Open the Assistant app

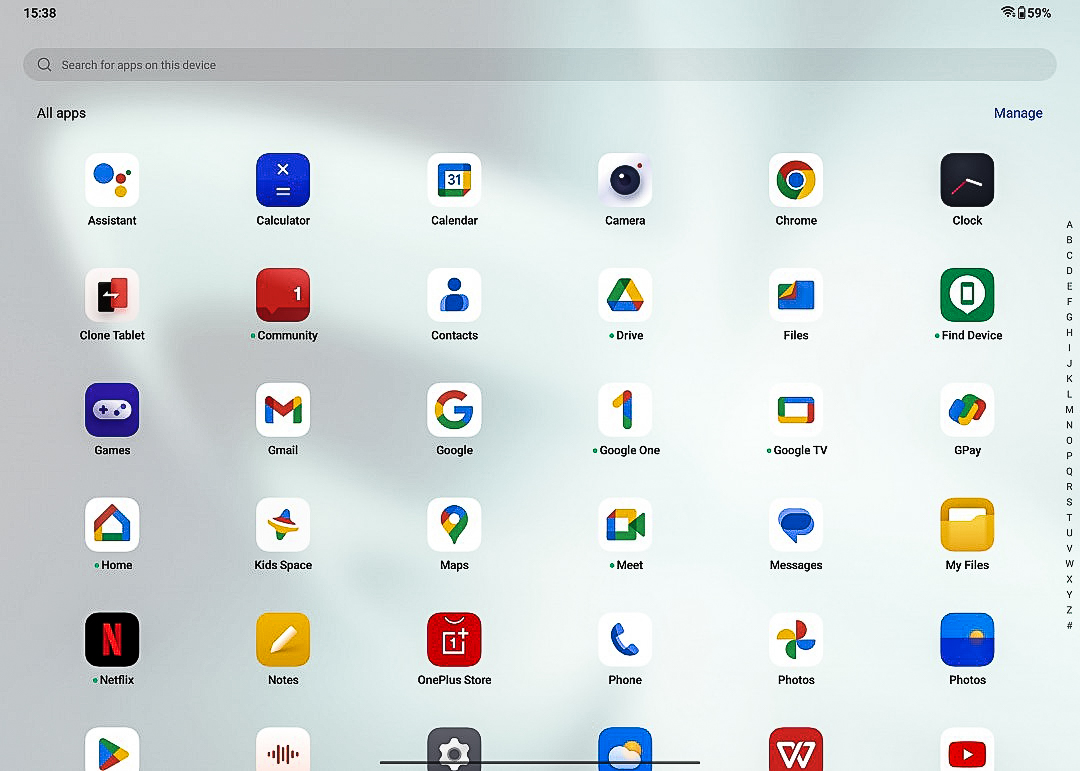coord(112,181)
